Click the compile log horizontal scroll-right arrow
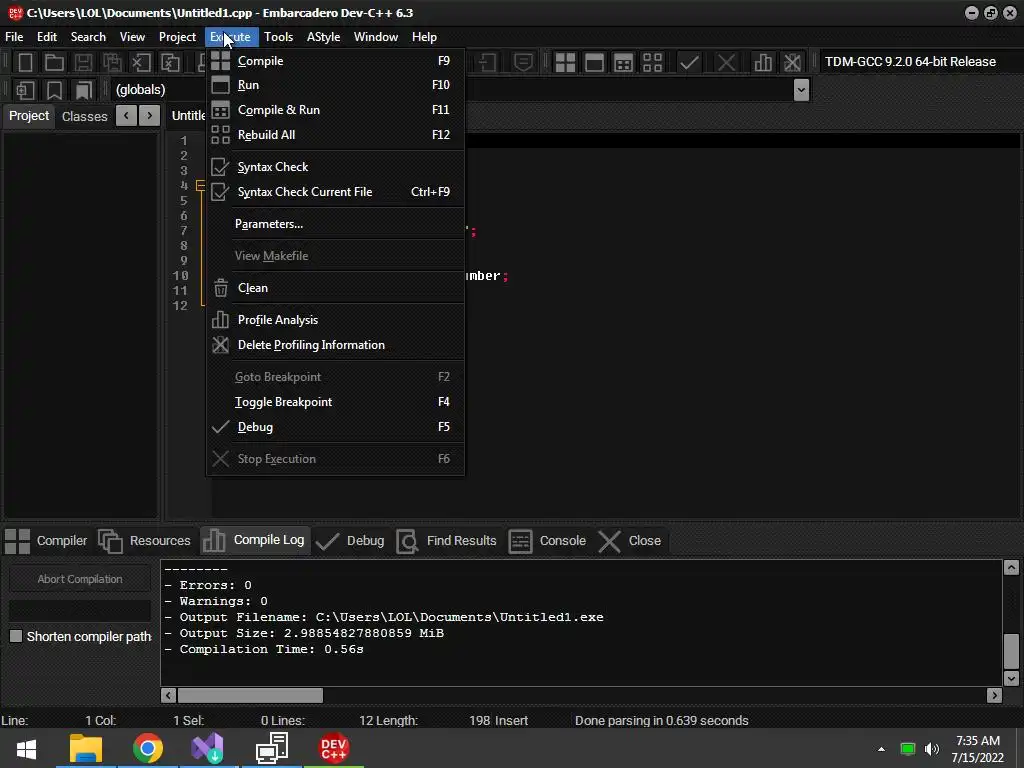 tap(994, 696)
